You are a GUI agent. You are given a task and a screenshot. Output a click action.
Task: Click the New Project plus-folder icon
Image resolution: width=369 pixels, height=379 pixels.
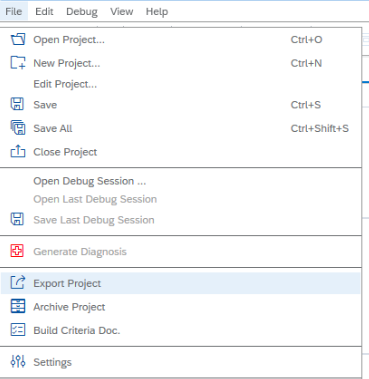coord(18,63)
